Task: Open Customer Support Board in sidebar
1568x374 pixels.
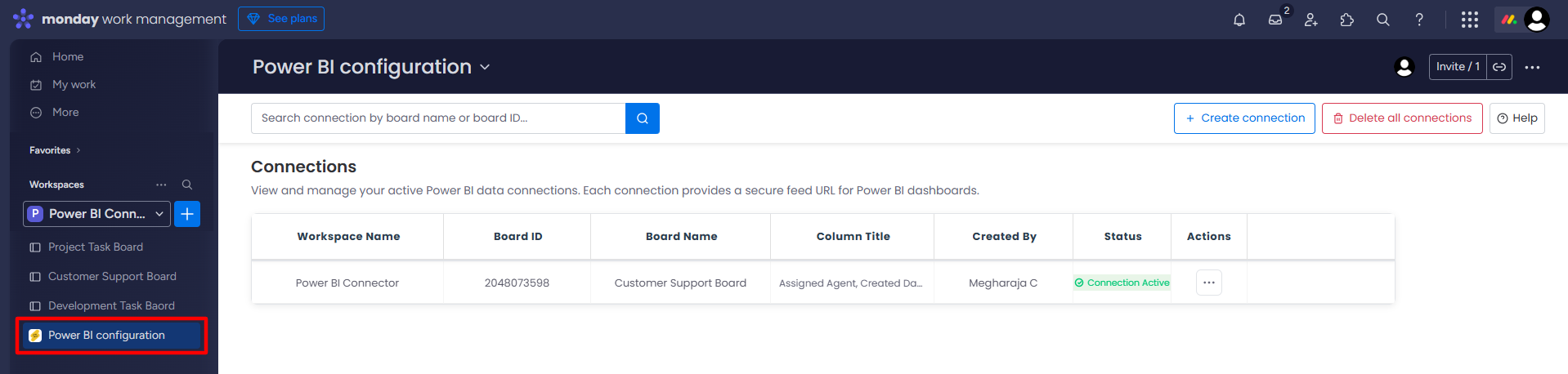Action: (x=112, y=276)
